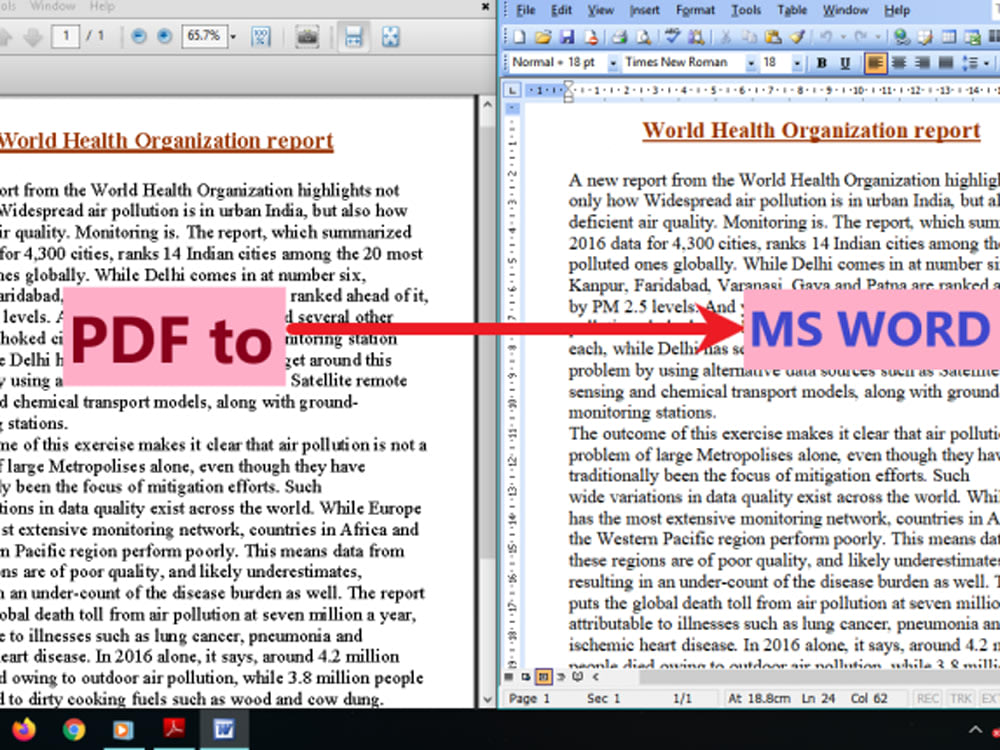Switch to Print Layout view button
This screenshot has width=1000, height=750.
pyautogui.click(x=543, y=677)
